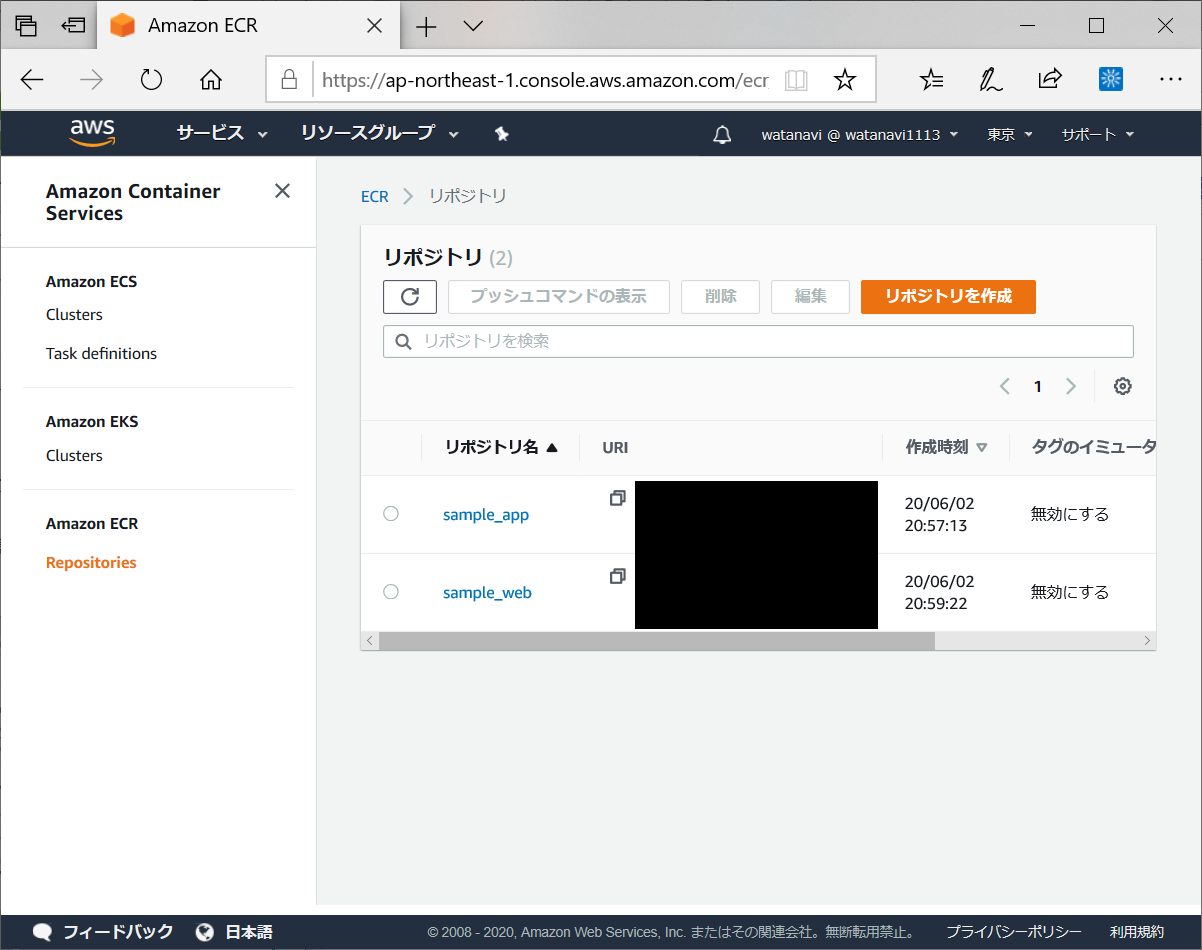
Task: Select the sample_web repository radio button
Action: (391, 592)
